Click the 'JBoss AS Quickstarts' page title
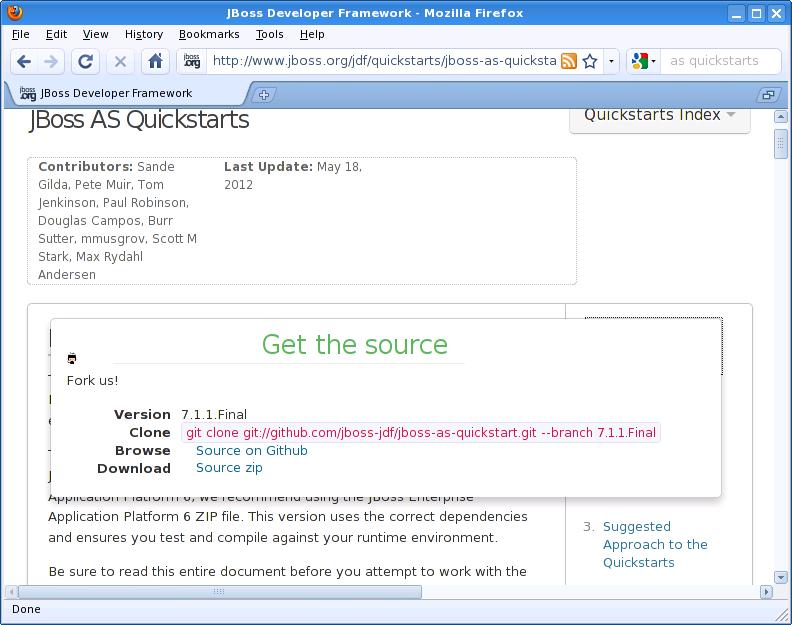 (x=139, y=120)
